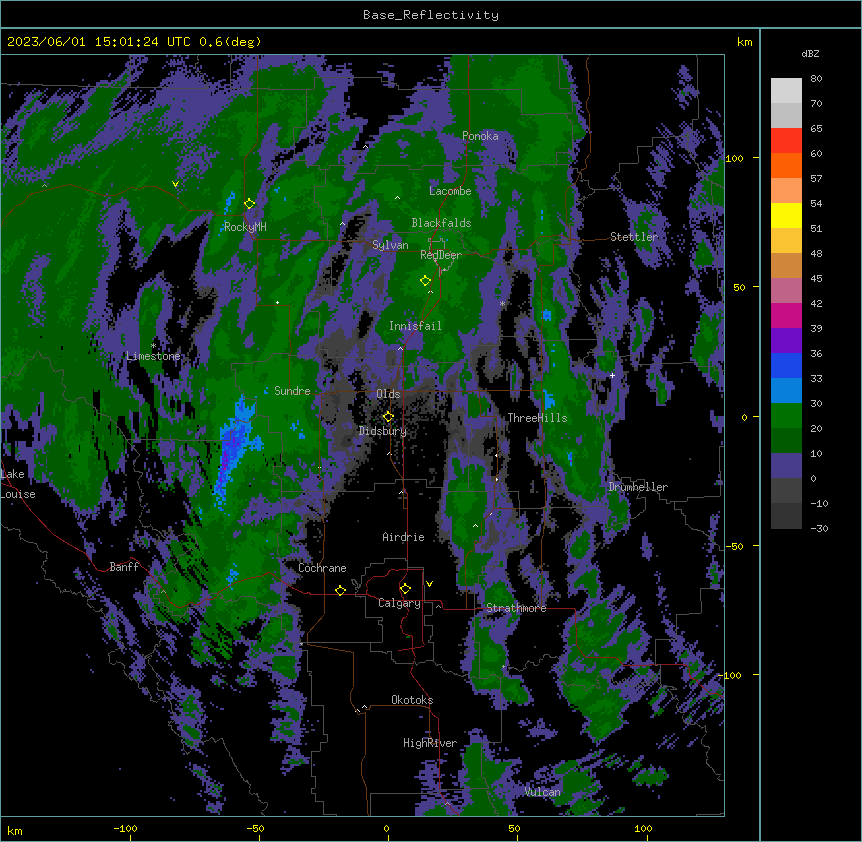Click the Didsbury city label
862x842 pixels.
point(383,431)
